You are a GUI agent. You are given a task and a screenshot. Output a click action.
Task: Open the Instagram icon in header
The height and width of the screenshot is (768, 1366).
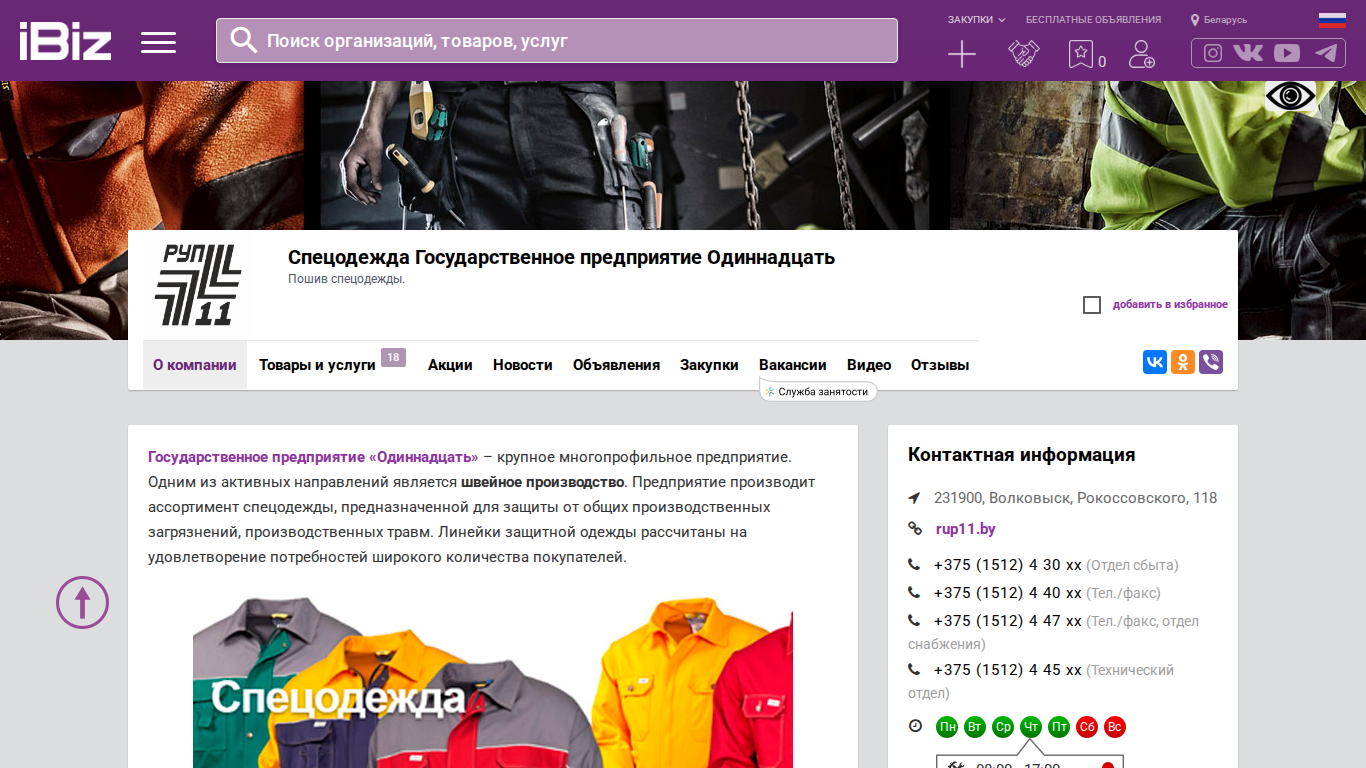(x=1213, y=53)
